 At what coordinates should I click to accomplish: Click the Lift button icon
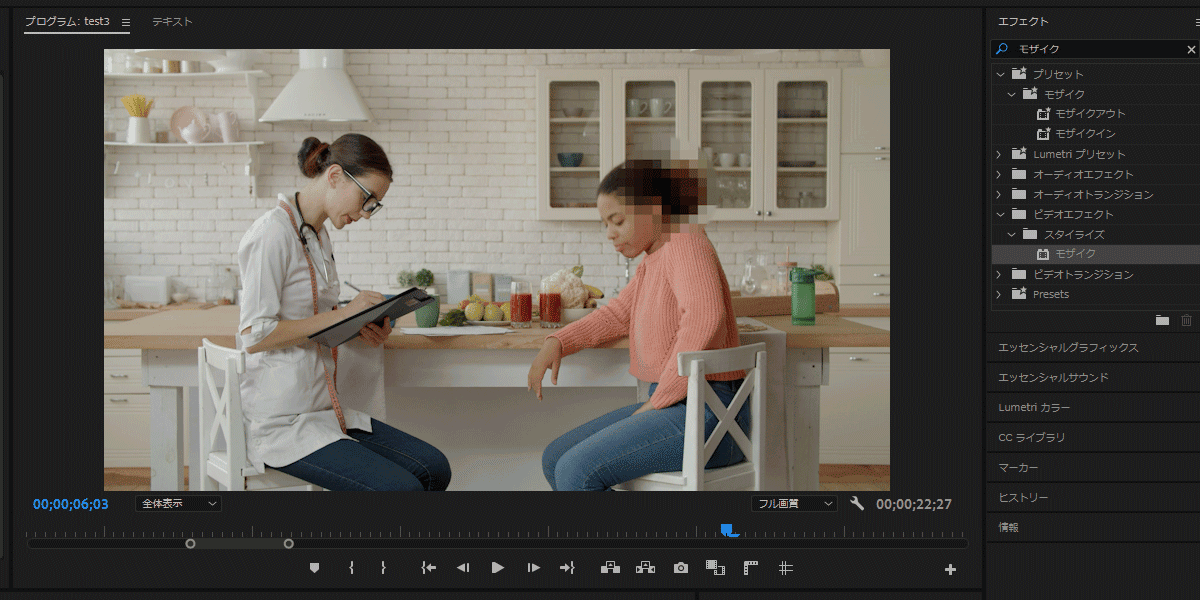click(610, 568)
